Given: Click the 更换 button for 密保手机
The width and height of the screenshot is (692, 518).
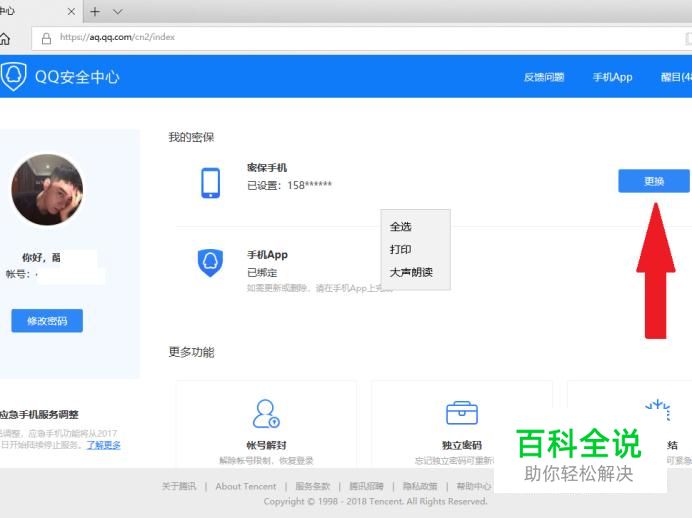Looking at the screenshot, I should (x=654, y=181).
